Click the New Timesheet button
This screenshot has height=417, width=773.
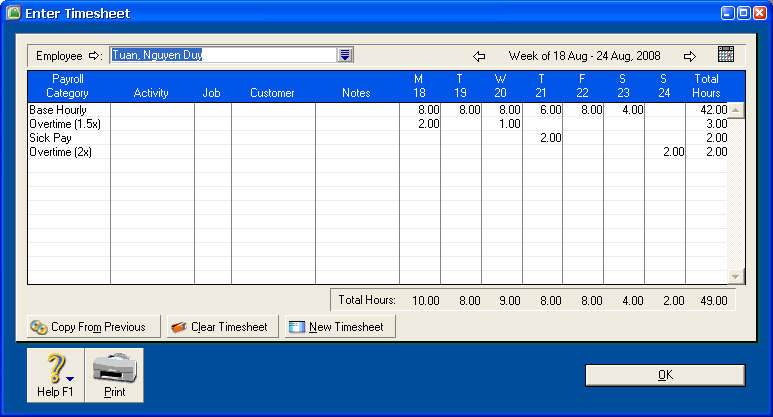(340, 327)
